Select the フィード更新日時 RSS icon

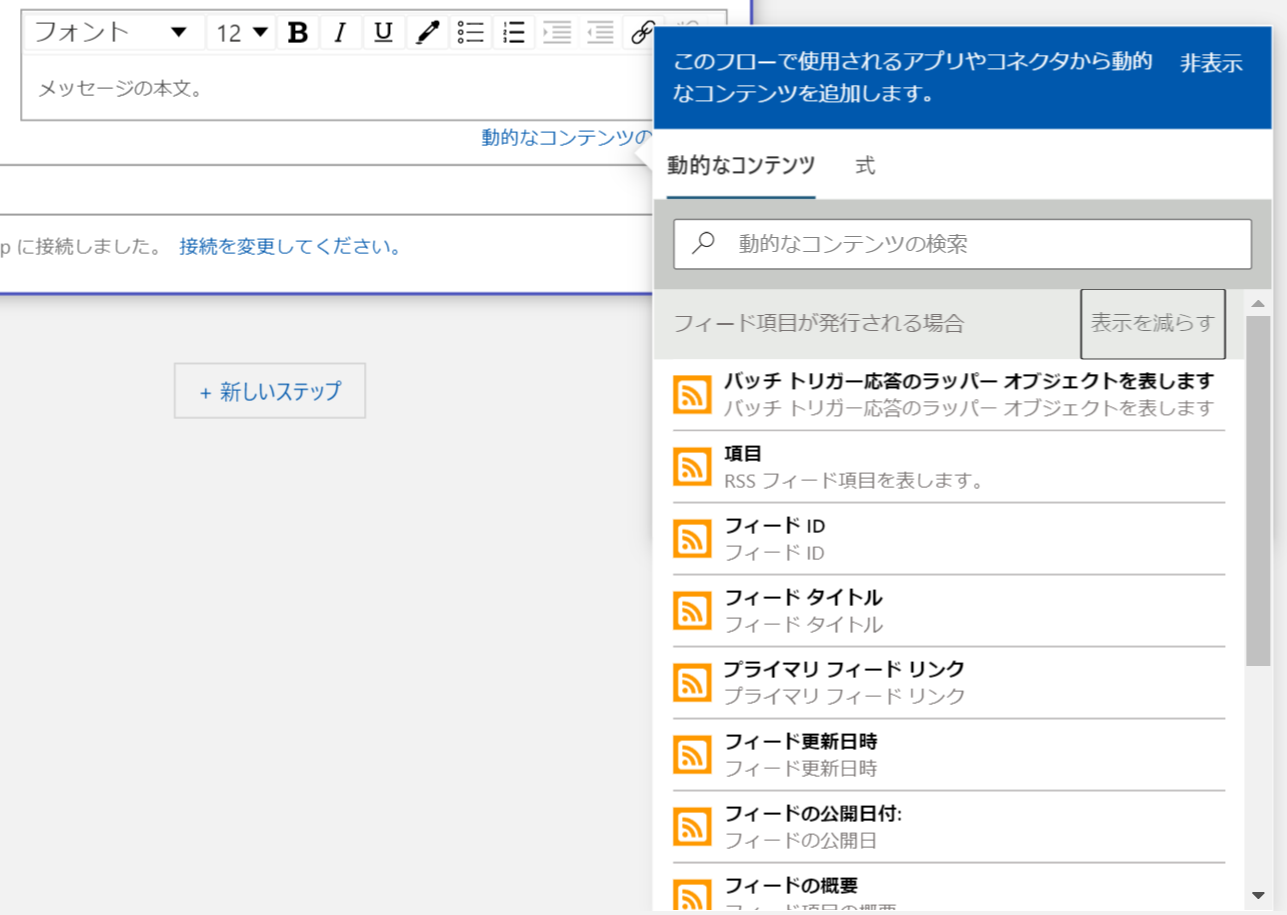pyautogui.click(x=691, y=755)
